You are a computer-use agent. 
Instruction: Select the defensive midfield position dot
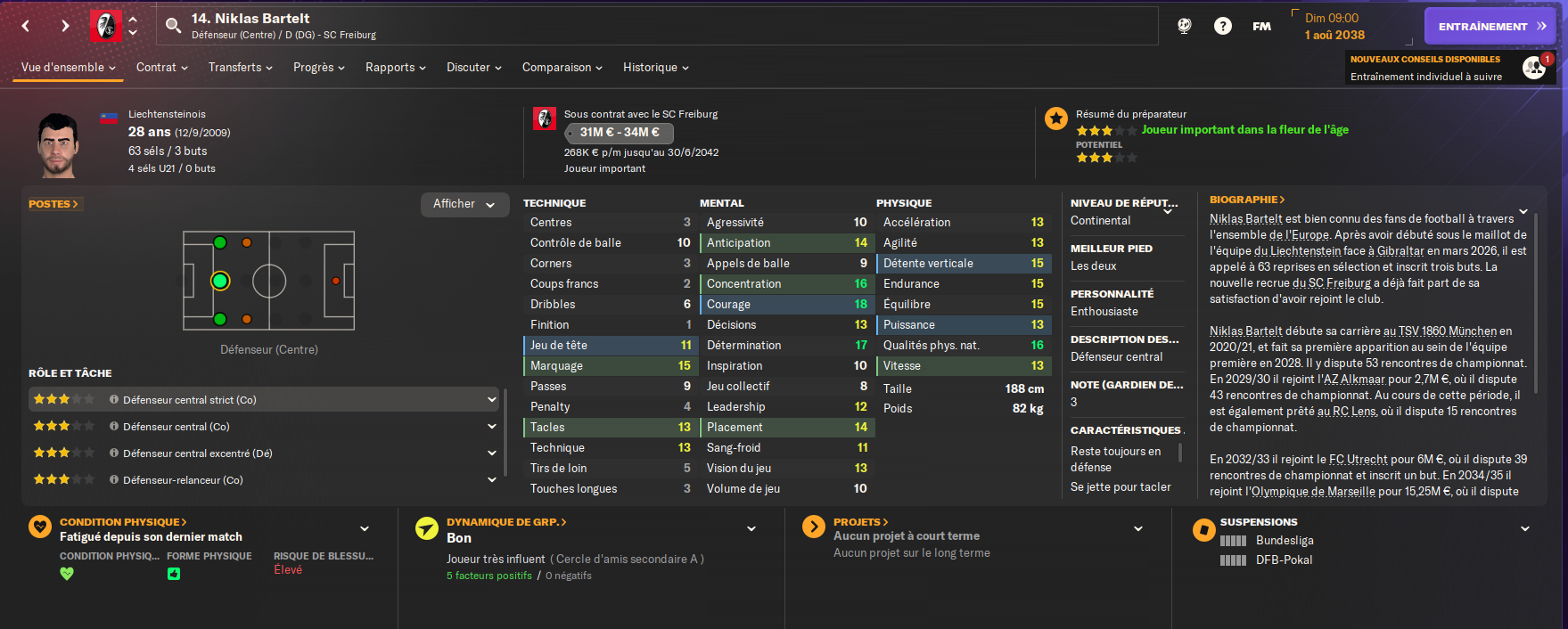pyautogui.click(x=247, y=282)
